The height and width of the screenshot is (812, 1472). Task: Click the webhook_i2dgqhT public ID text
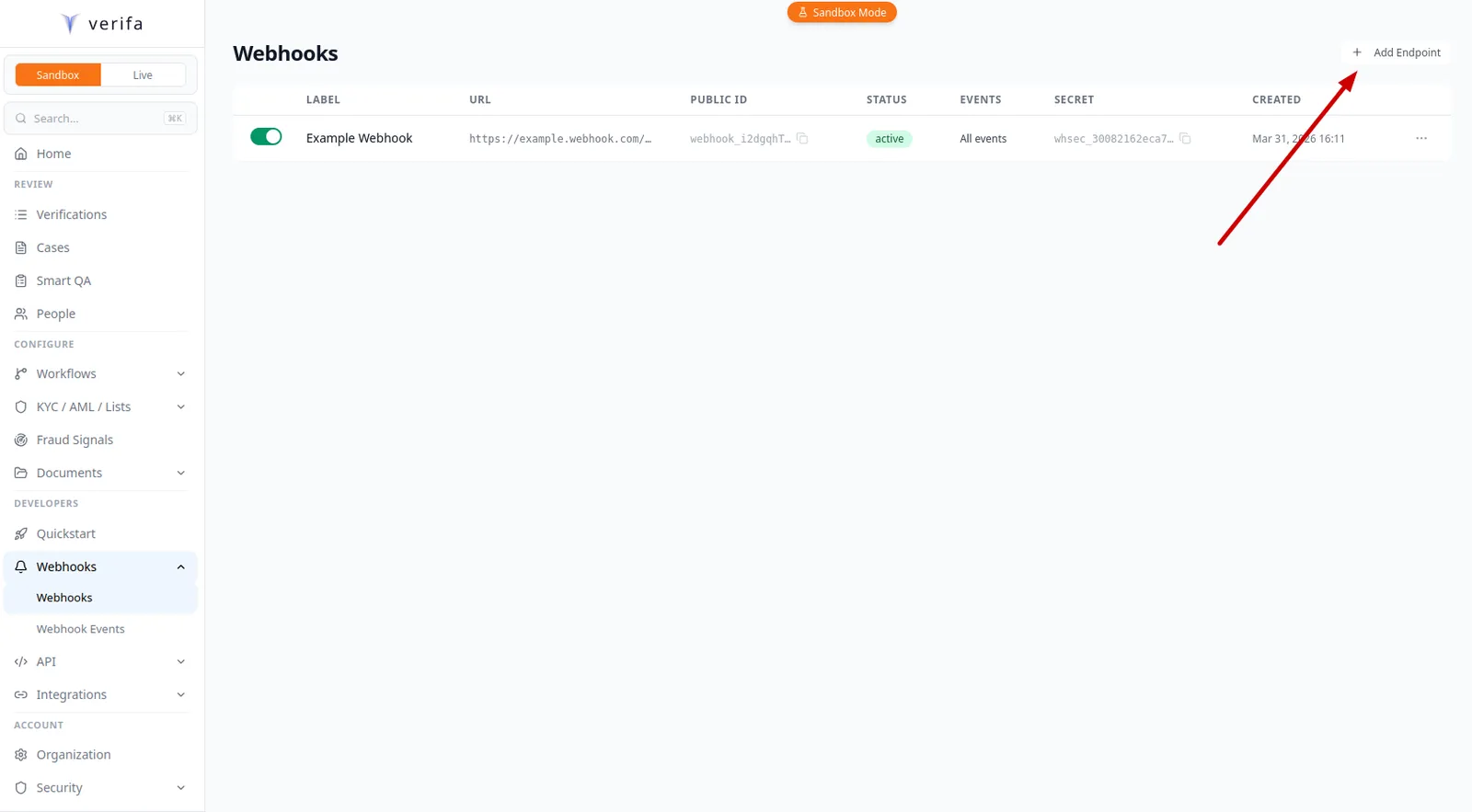(740, 139)
